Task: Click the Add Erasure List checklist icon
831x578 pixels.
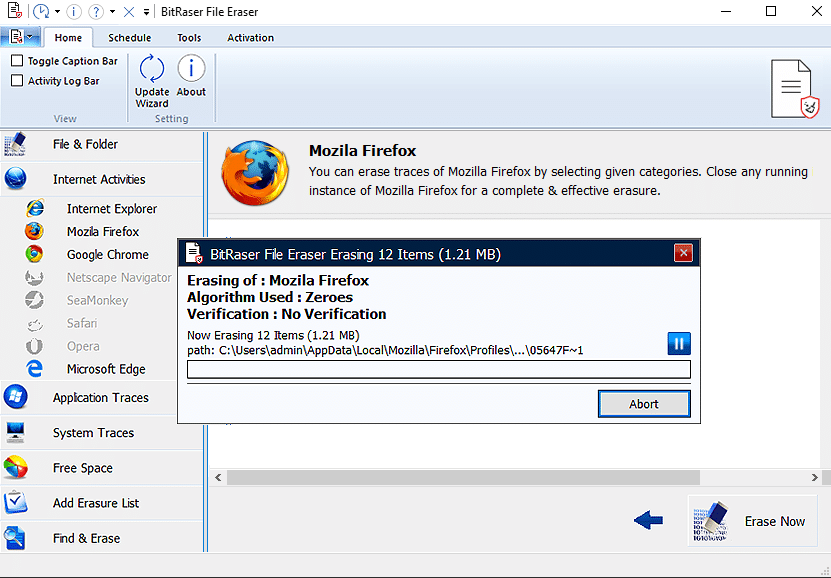Action: point(15,503)
